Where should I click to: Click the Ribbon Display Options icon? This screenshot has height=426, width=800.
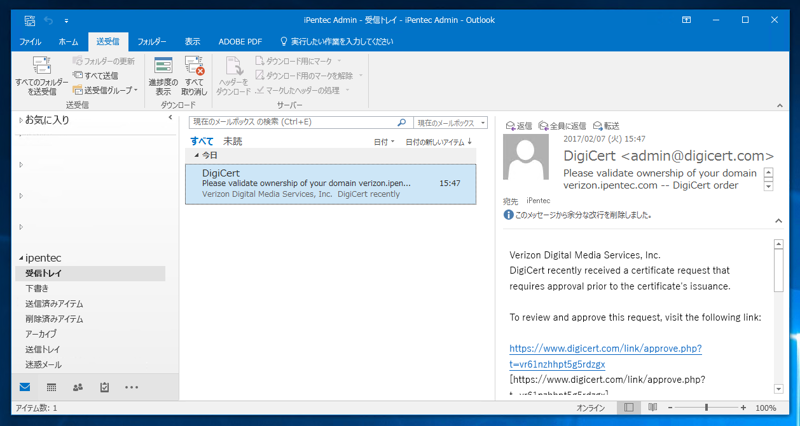pyautogui.click(x=686, y=20)
